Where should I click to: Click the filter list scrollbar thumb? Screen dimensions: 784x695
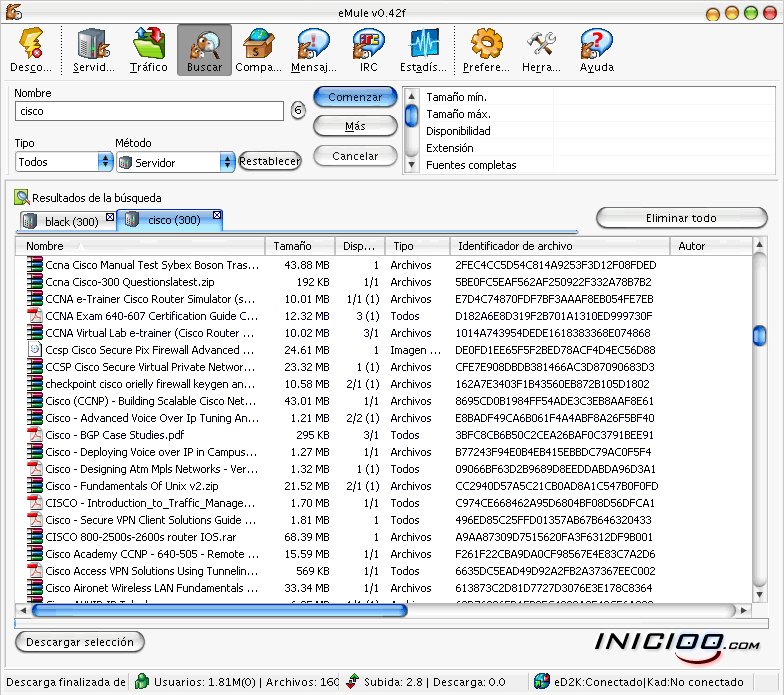coord(411,115)
